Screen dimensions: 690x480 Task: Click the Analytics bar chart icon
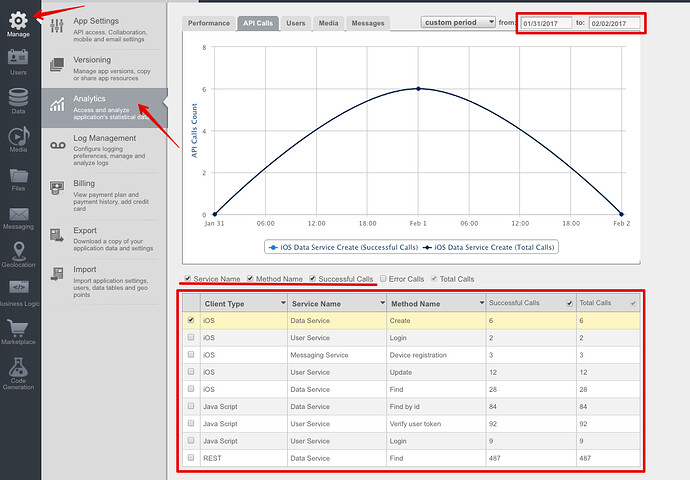pos(57,104)
